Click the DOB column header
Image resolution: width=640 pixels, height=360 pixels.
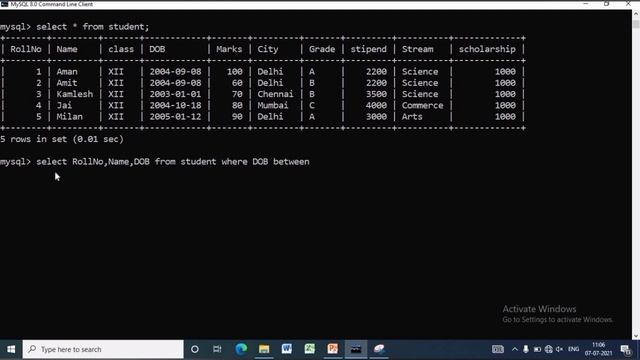(x=157, y=49)
